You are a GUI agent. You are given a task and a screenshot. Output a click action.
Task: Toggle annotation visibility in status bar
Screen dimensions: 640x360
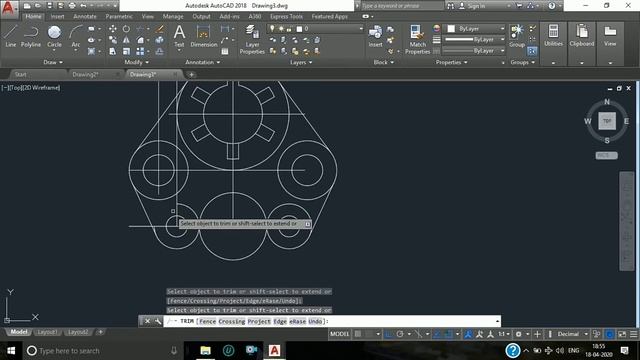(468, 334)
